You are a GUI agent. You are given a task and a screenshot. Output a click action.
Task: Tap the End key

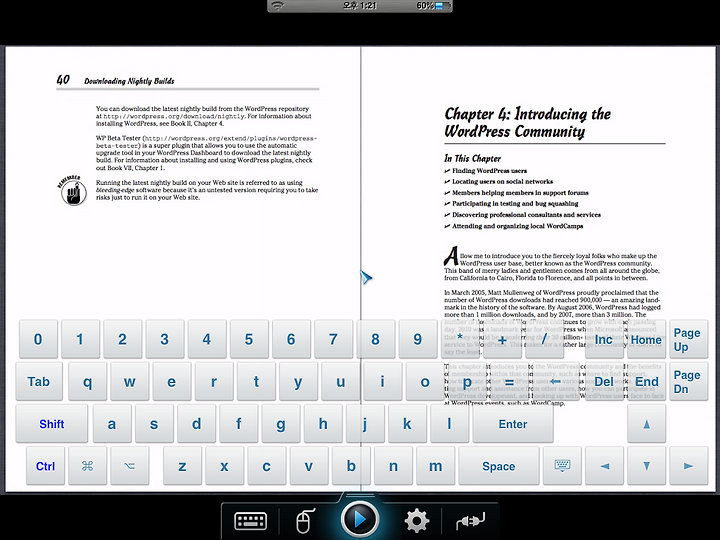647,382
